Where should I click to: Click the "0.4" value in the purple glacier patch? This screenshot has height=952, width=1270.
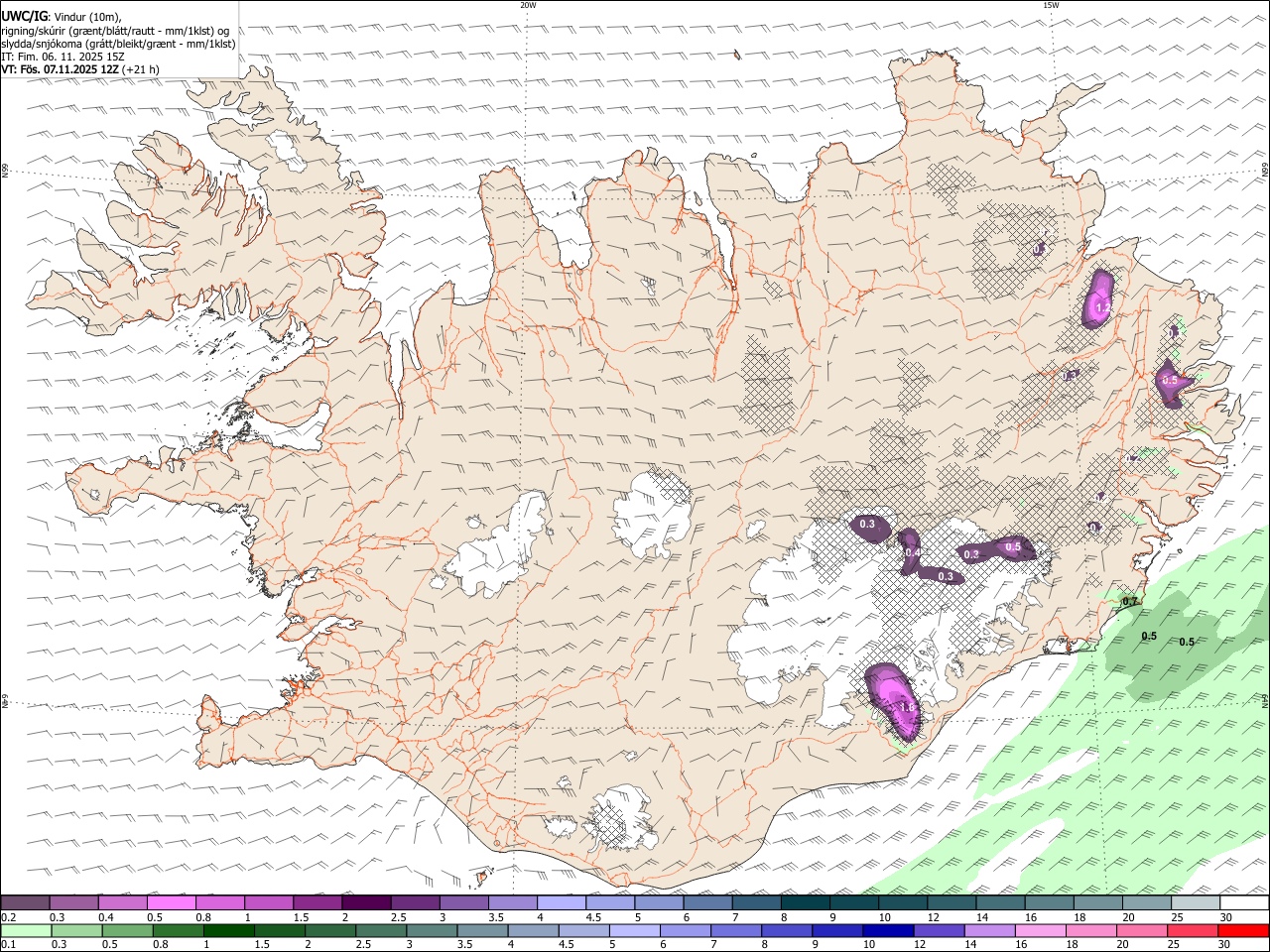[911, 552]
